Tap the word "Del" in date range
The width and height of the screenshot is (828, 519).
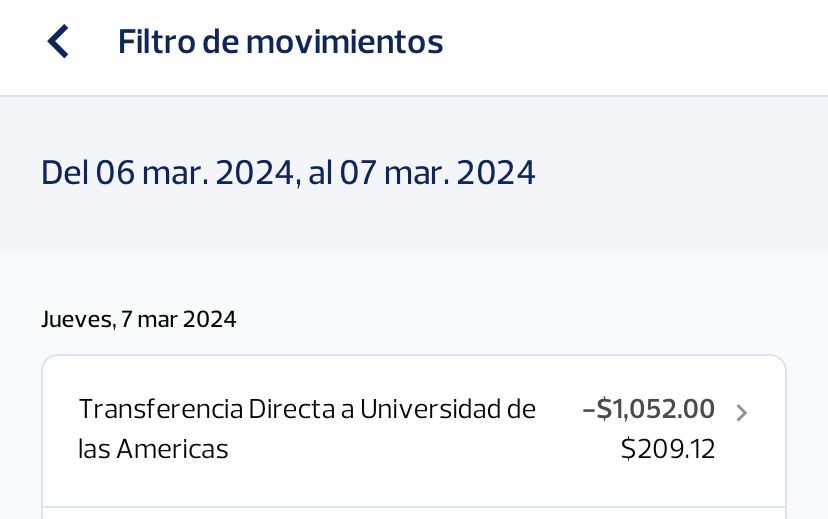pyautogui.click(x=64, y=173)
